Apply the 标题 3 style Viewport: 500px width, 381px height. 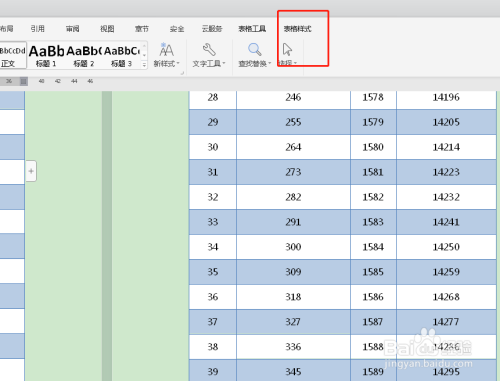pos(122,55)
